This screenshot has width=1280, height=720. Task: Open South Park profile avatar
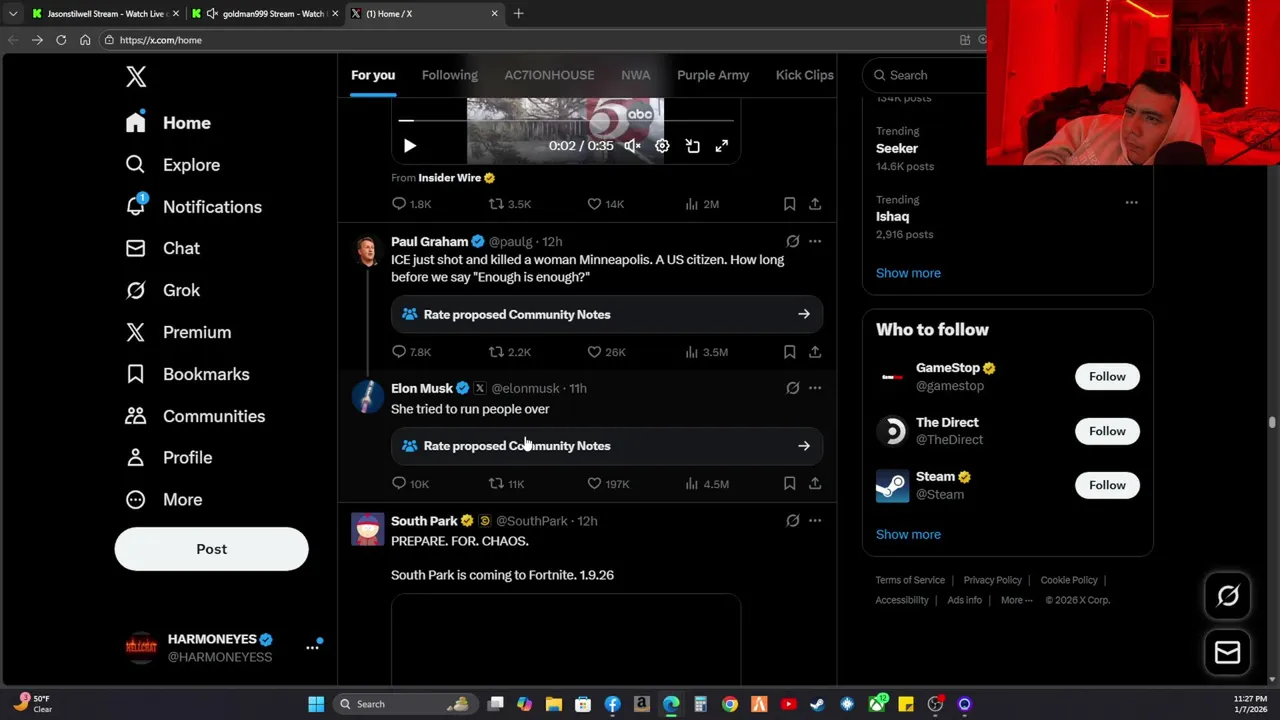point(367,529)
